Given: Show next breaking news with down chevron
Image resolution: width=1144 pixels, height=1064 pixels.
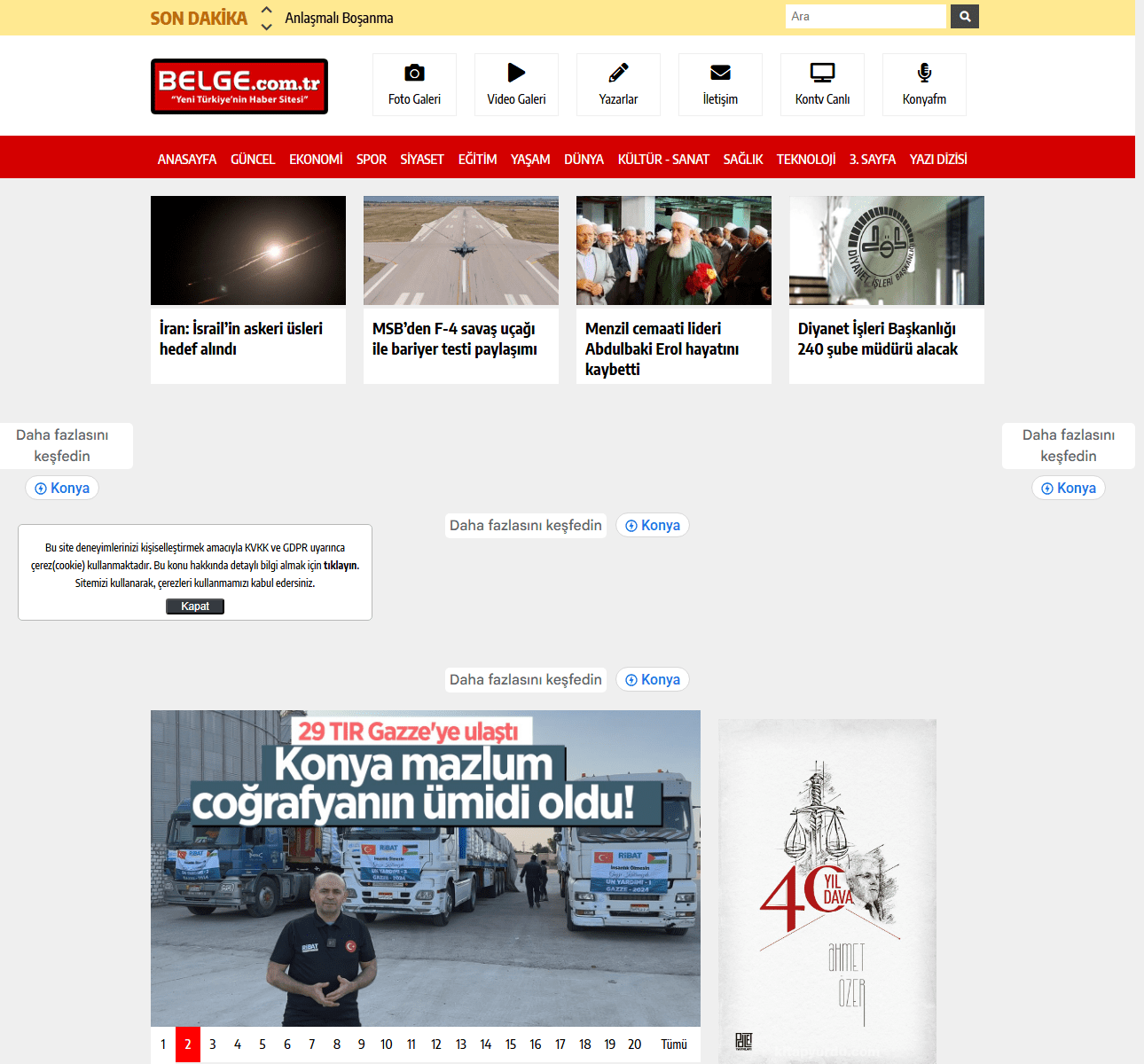Looking at the screenshot, I should pos(266,27).
